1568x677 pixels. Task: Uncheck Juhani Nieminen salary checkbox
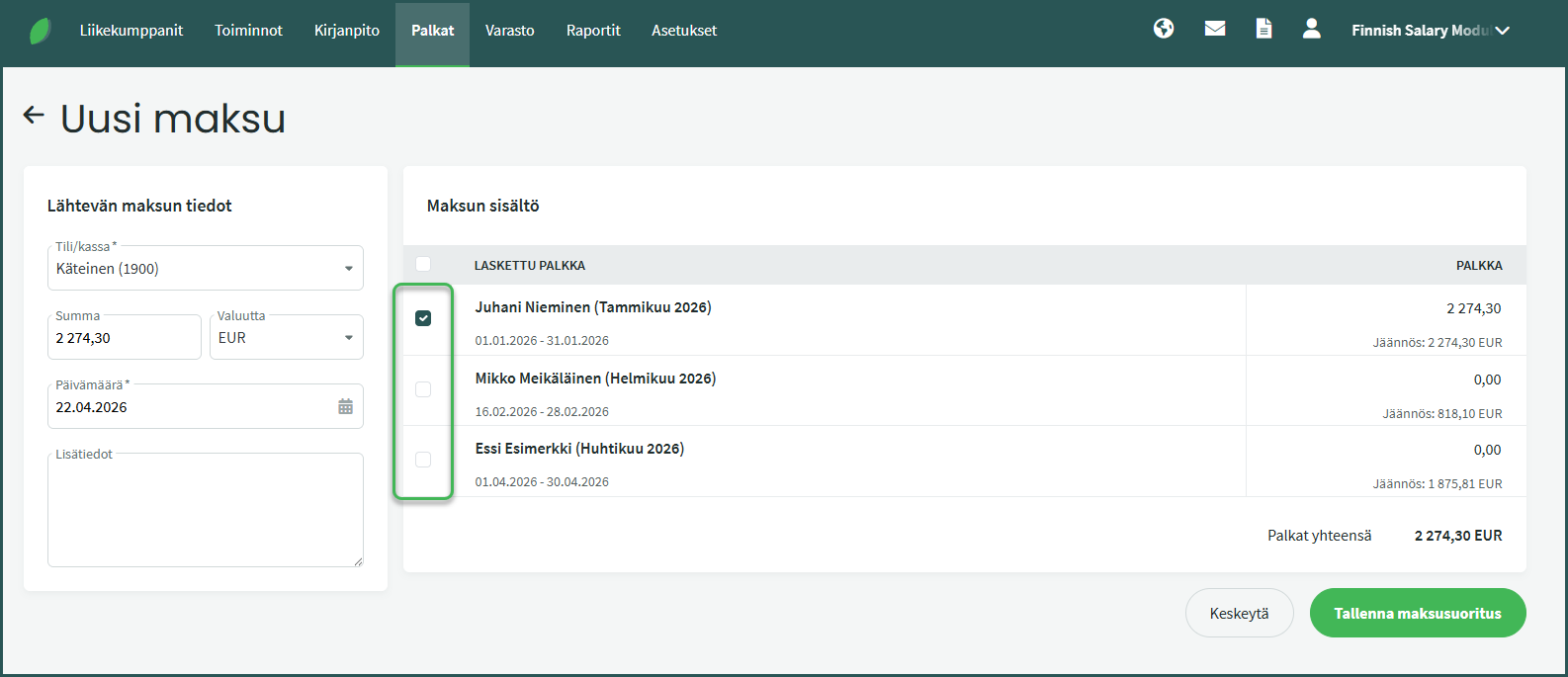pyautogui.click(x=423, y=318)
